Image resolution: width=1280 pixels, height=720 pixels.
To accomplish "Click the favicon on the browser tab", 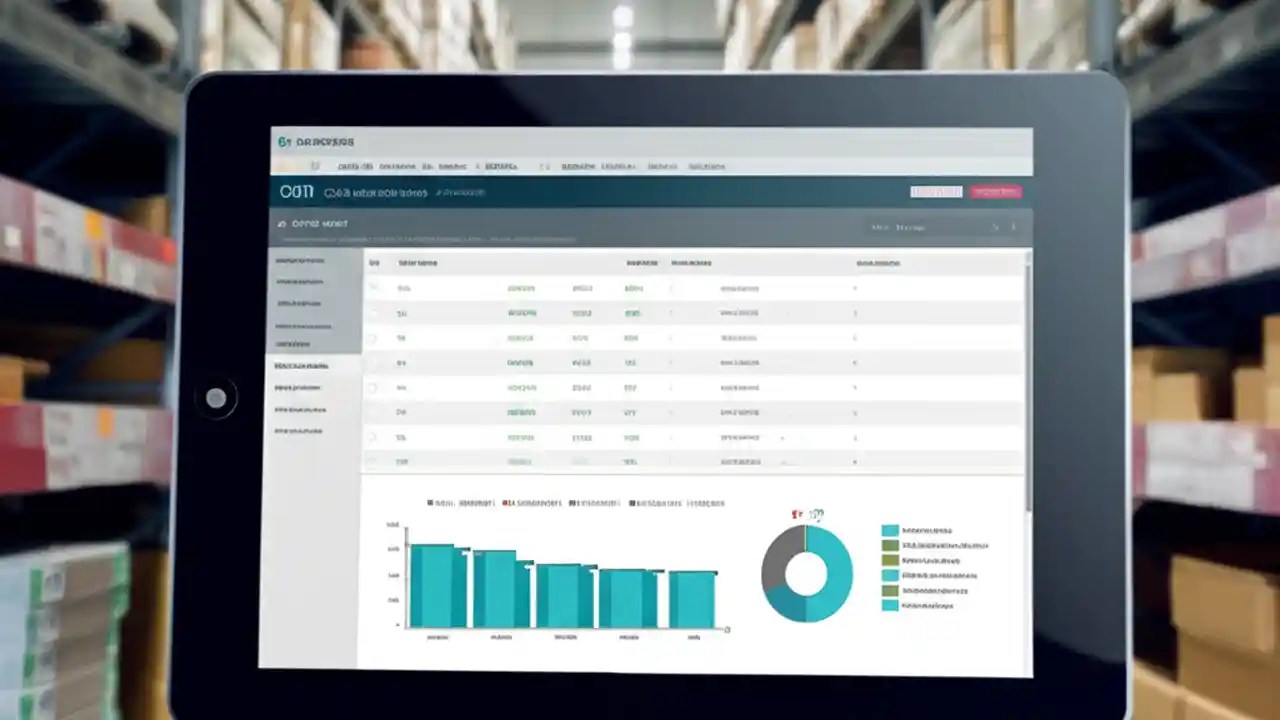I will click(283, 141).
